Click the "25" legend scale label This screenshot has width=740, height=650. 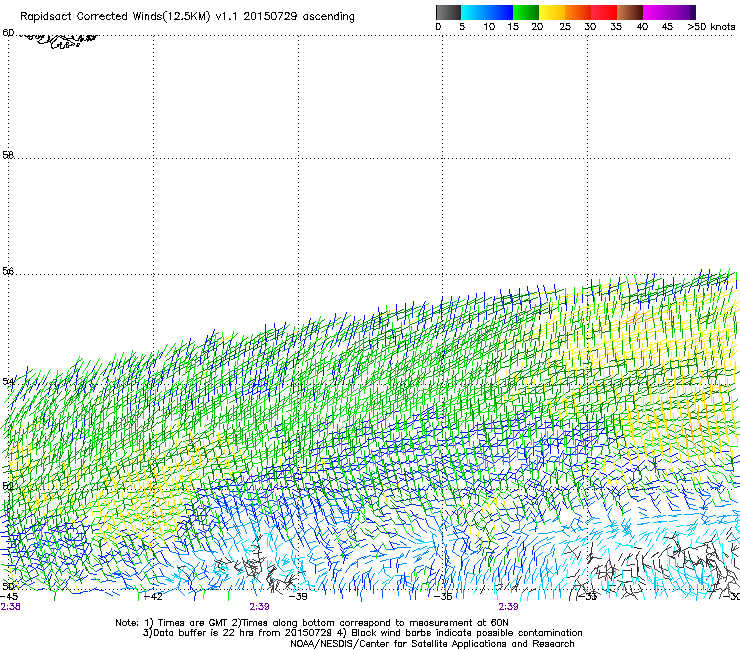coord(565,27)
